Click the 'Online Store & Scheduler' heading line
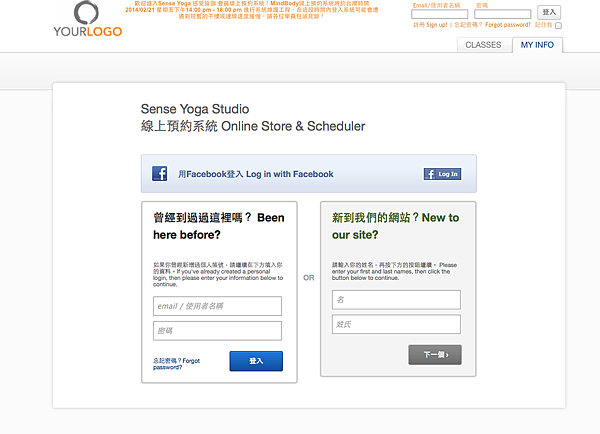The width and height of the screenshot is (600, 434). [253, 126]
